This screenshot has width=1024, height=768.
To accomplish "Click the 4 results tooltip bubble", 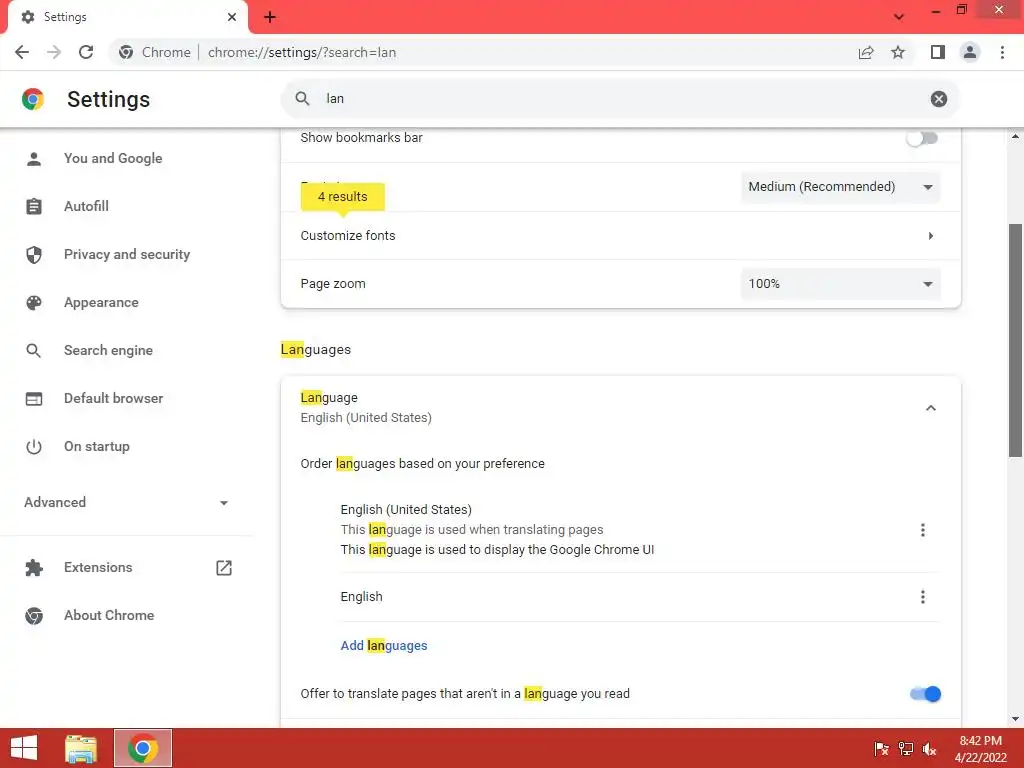I will [343, 197].
